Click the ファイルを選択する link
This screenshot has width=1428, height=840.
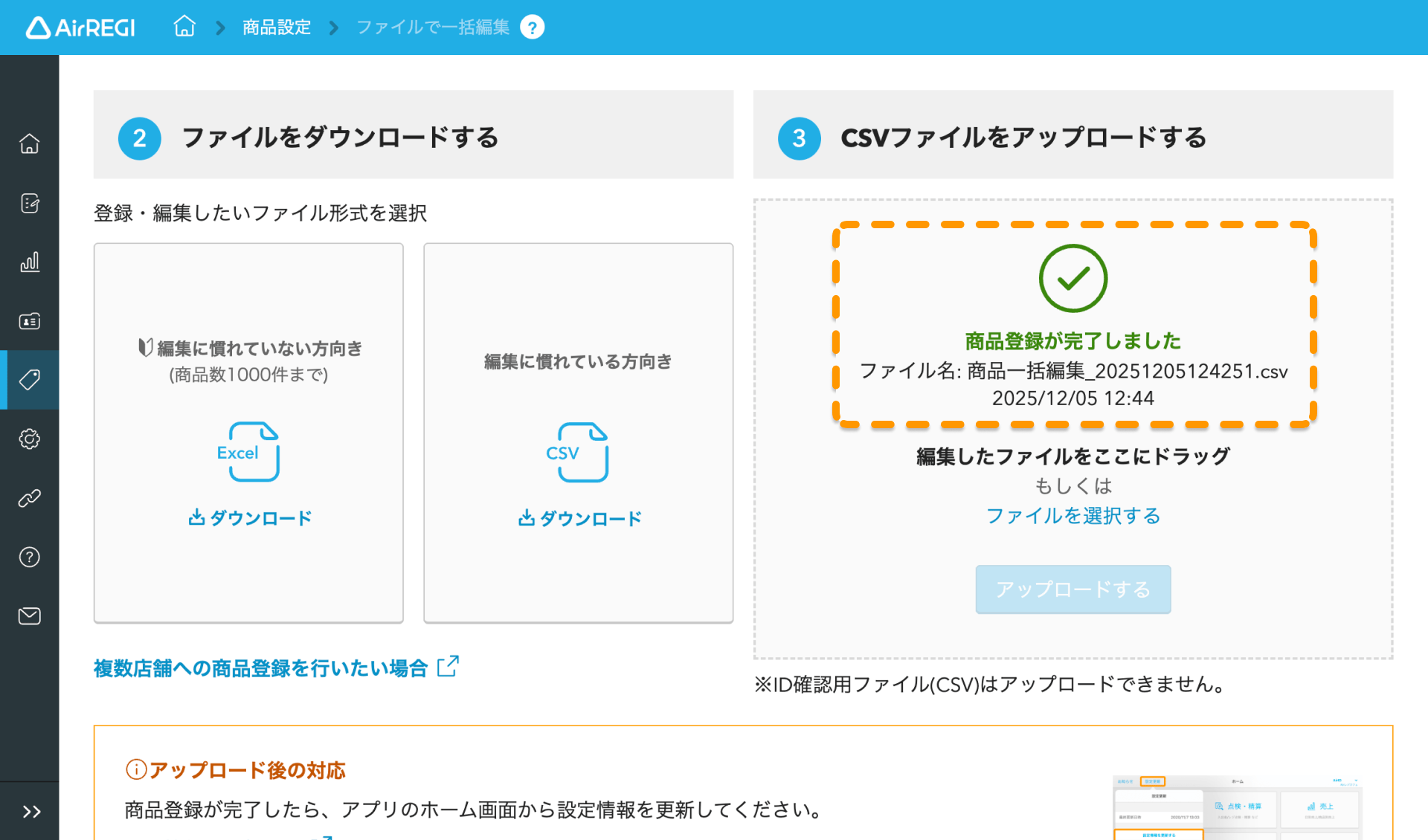coord(1072,515)
